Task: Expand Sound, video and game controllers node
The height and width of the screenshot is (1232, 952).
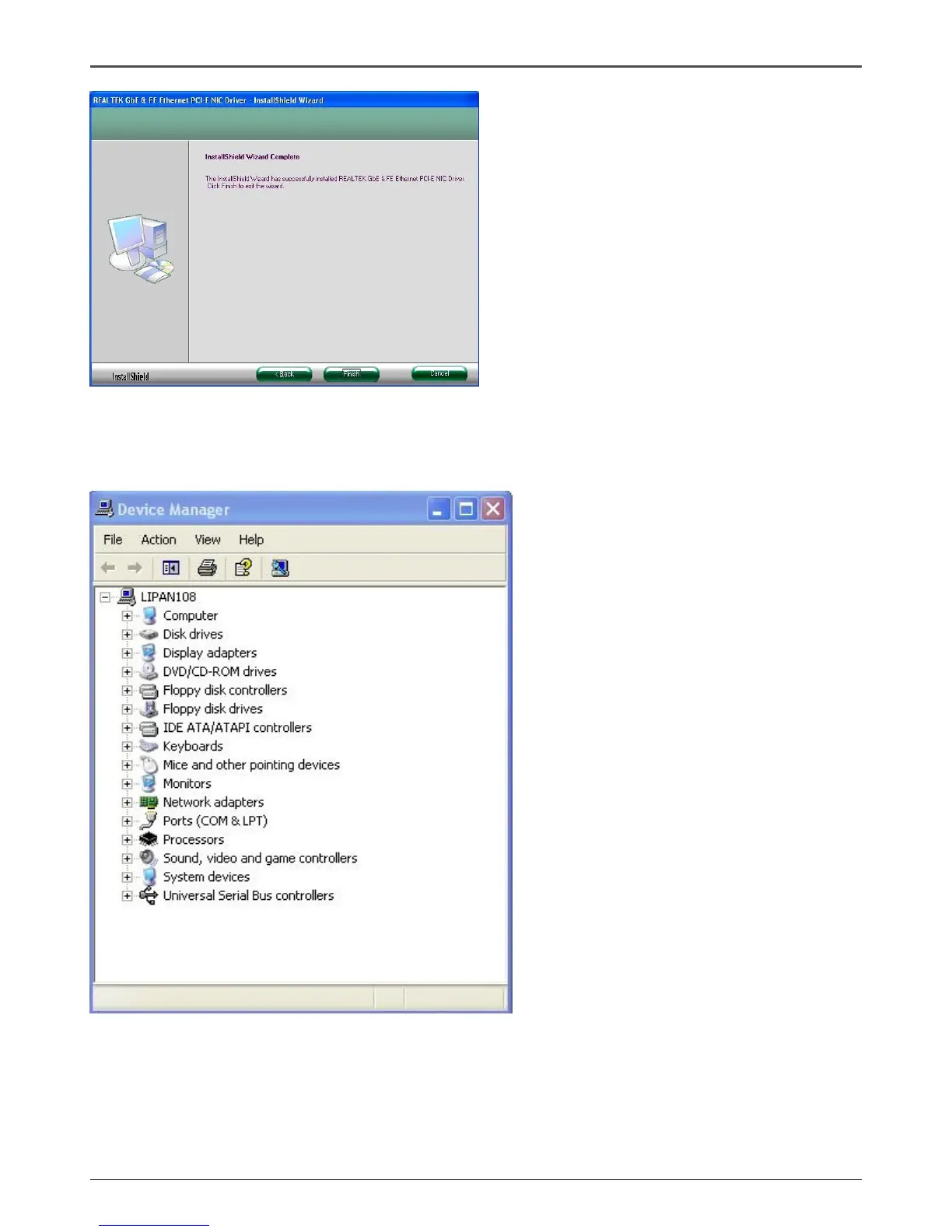Action: 127,859
